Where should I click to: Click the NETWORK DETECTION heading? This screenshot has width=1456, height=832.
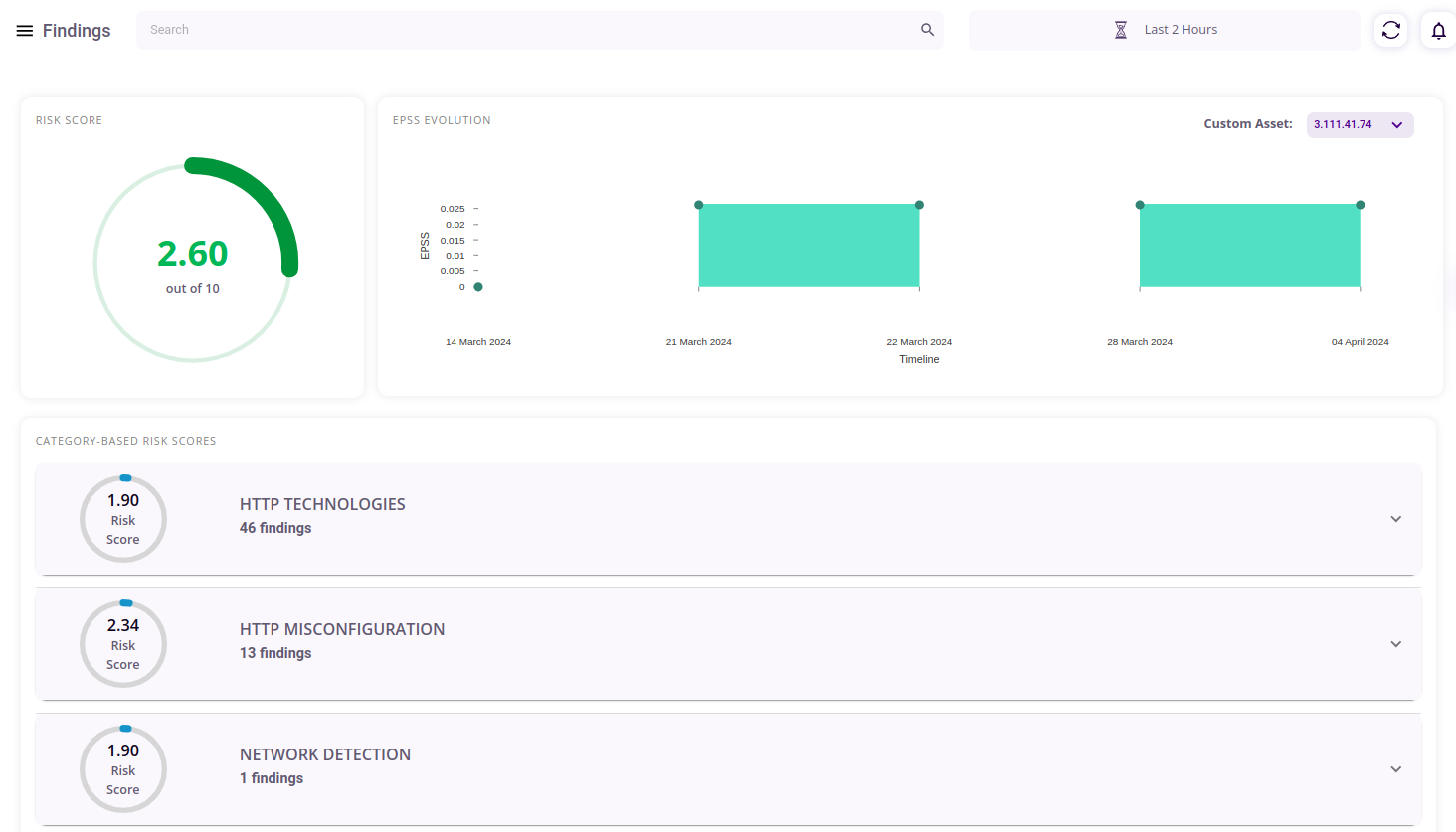pyautogui.click(x=325, y=754)
